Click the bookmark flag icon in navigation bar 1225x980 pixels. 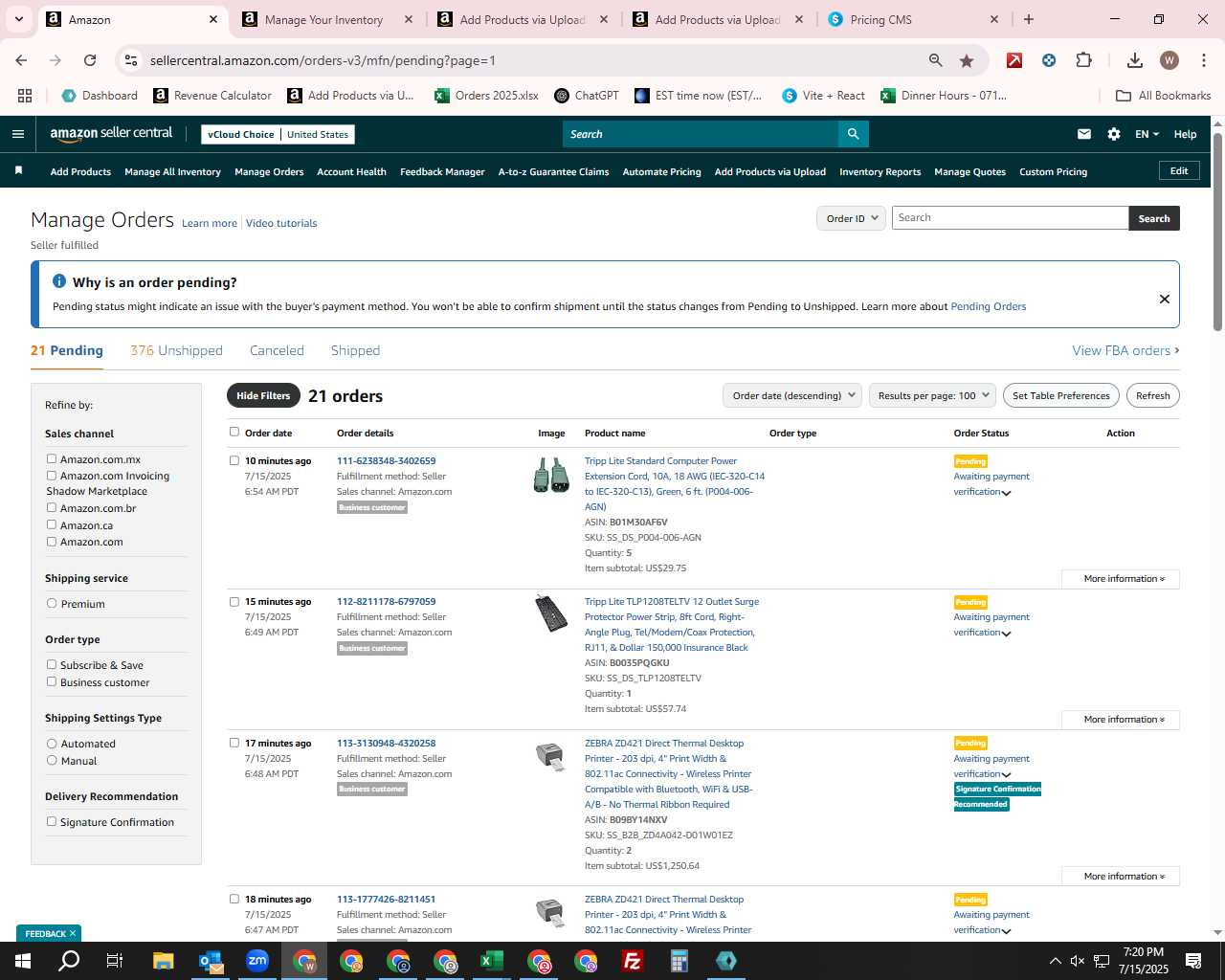pyautogui.click(x=18, y=170)
